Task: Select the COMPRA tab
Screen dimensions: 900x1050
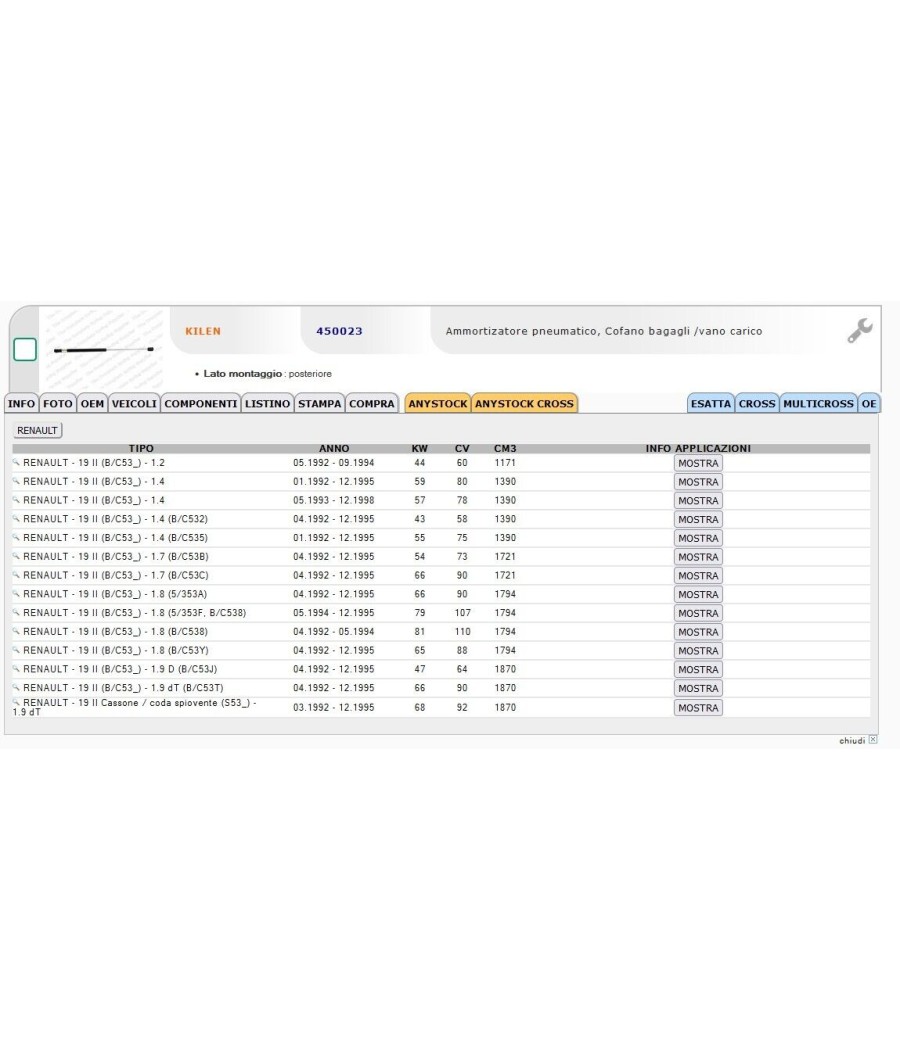Action: click(x=372, y=403)
